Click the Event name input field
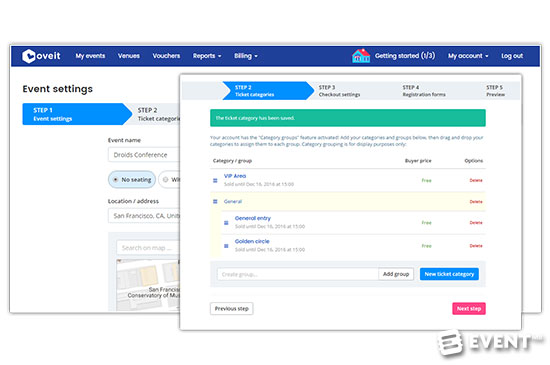This screenshot has width=550, height=365. coord(144,155)
